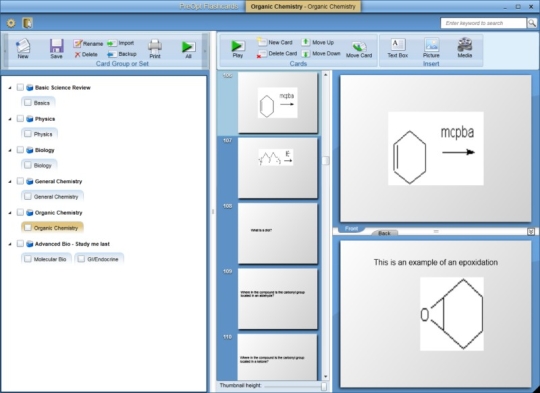The image size is (540, 393).
Task: Collapse the Biology group
Action: tap(10, 151)
